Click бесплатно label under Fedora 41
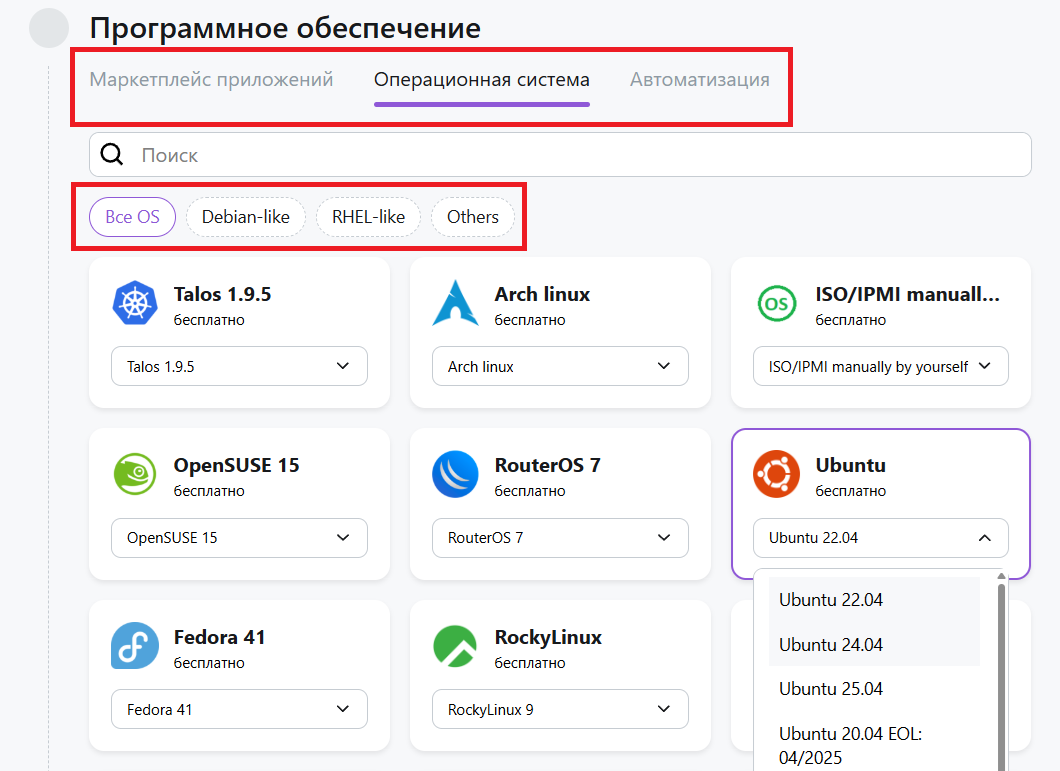Screen dimensions: 1060x771 (x=209, y=663)
